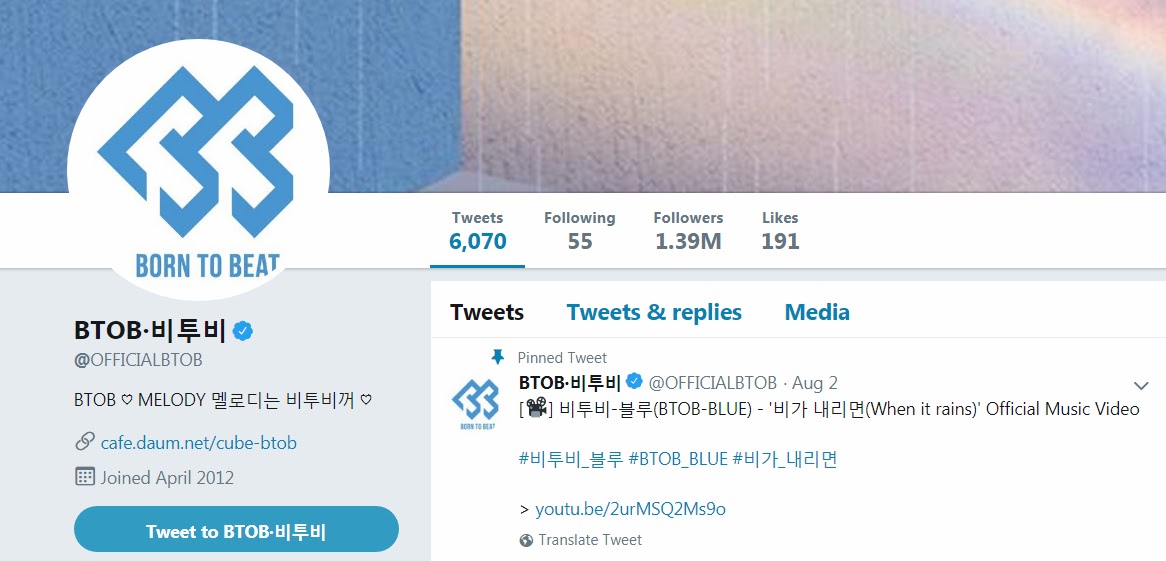This screenshot has width=1166, height=561.
Task: Click the BTOB profile avatar logo
Action: pyautogui.click(x=199, y=170)
